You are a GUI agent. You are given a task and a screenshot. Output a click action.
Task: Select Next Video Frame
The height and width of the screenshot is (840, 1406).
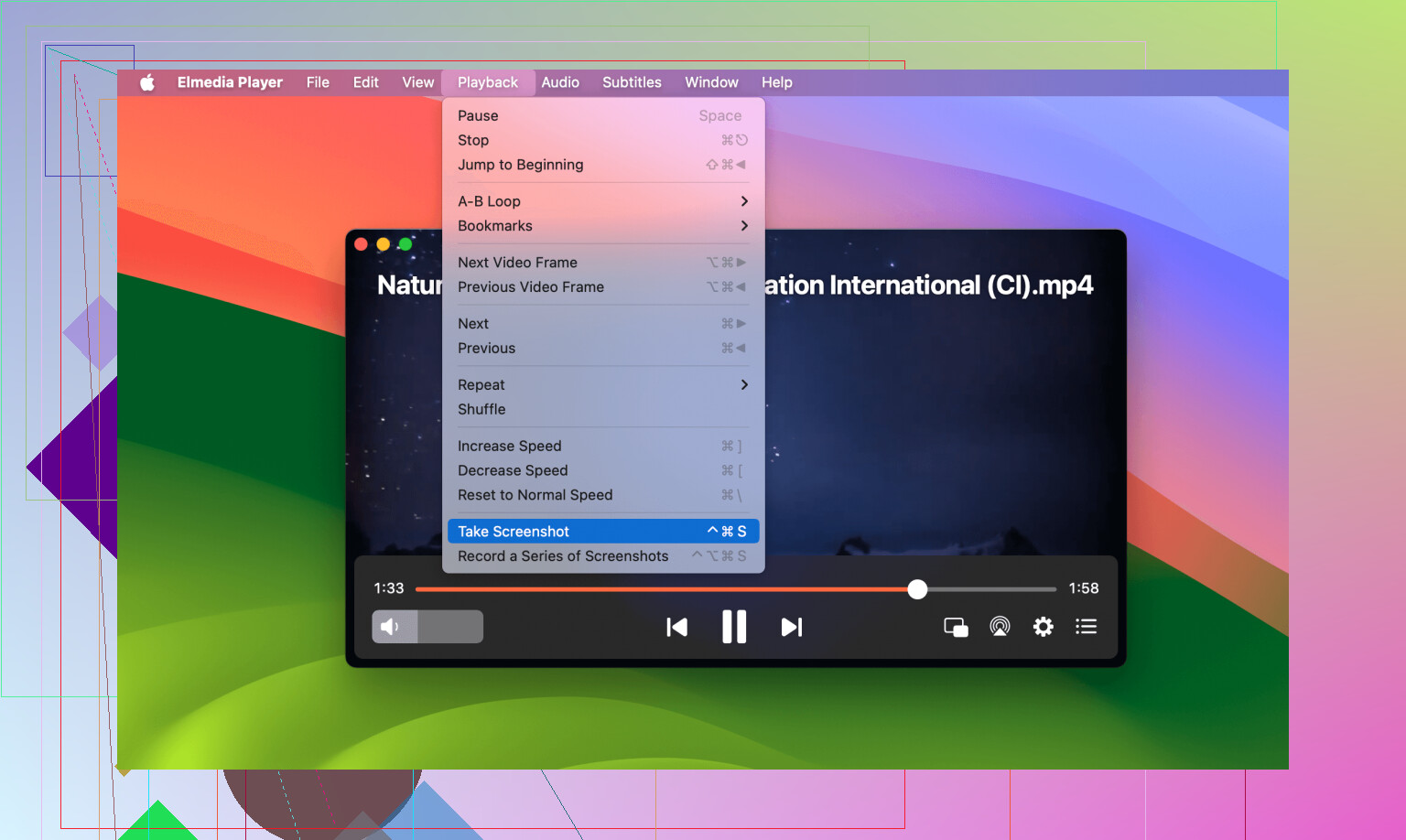coord(603,263)
